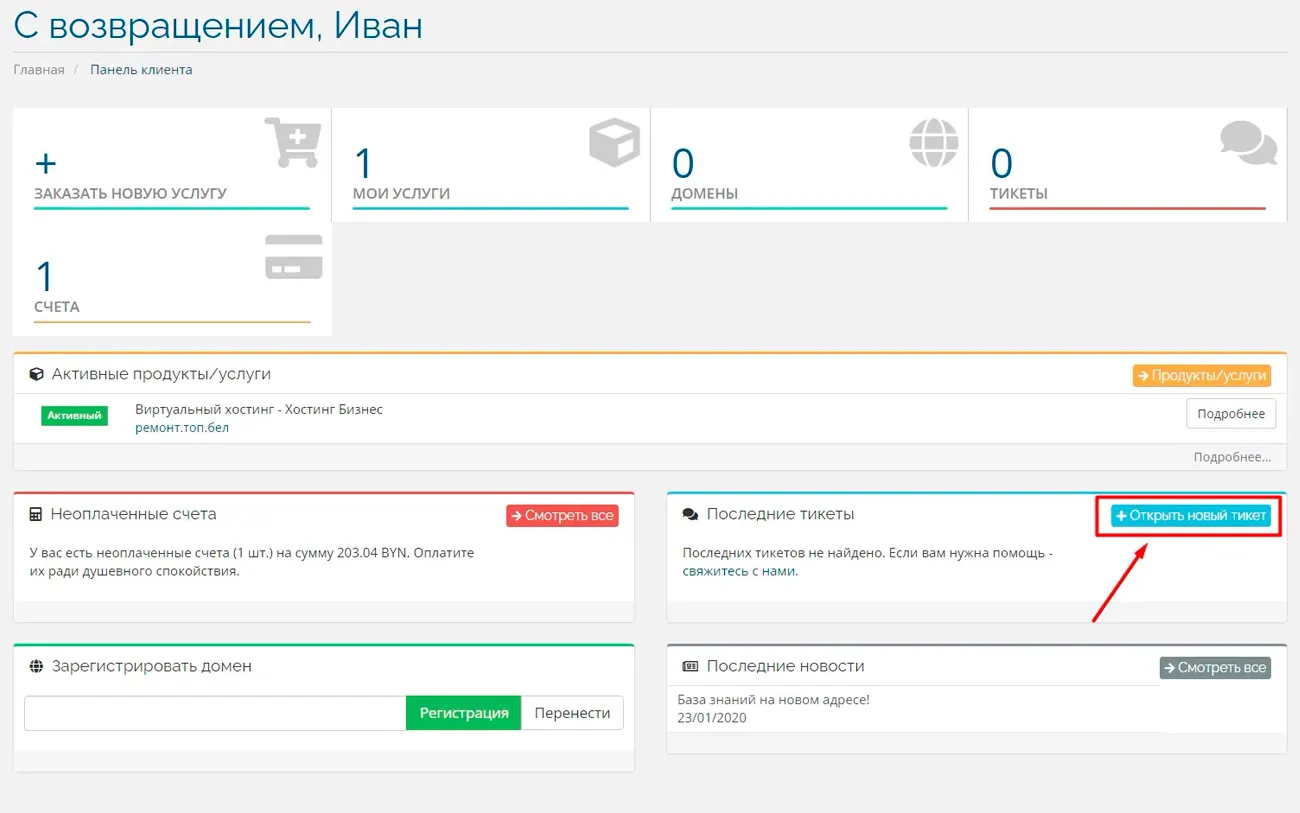Click Открыть новый тикет button
This screenshot has width=1300, height=813.
pyautogui.click(x=1191, y=515)
